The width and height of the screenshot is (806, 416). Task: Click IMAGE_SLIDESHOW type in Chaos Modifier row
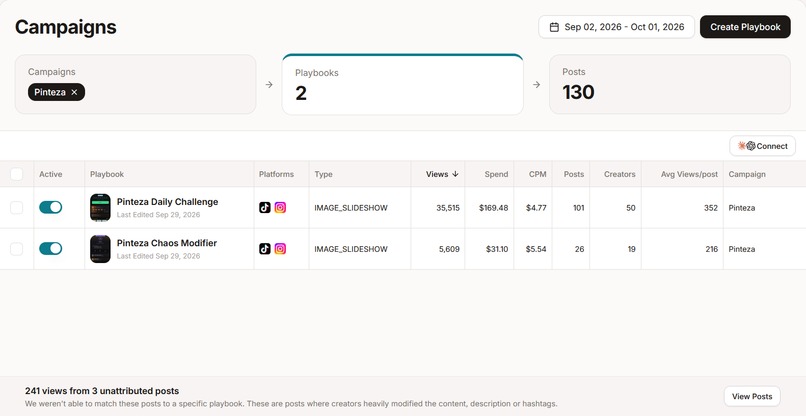click(x=351, y=249)
